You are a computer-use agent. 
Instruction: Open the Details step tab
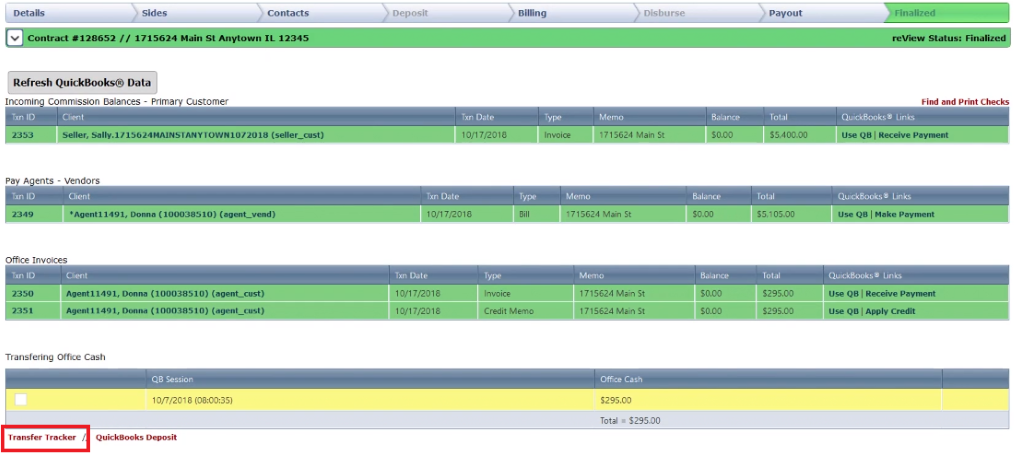(30, 13)
